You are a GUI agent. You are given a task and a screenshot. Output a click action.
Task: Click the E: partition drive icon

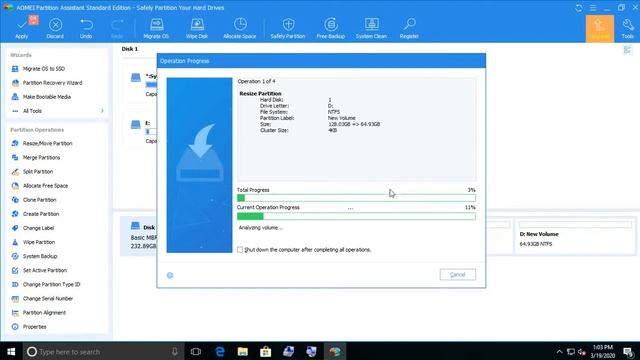[x=136, y=124]
